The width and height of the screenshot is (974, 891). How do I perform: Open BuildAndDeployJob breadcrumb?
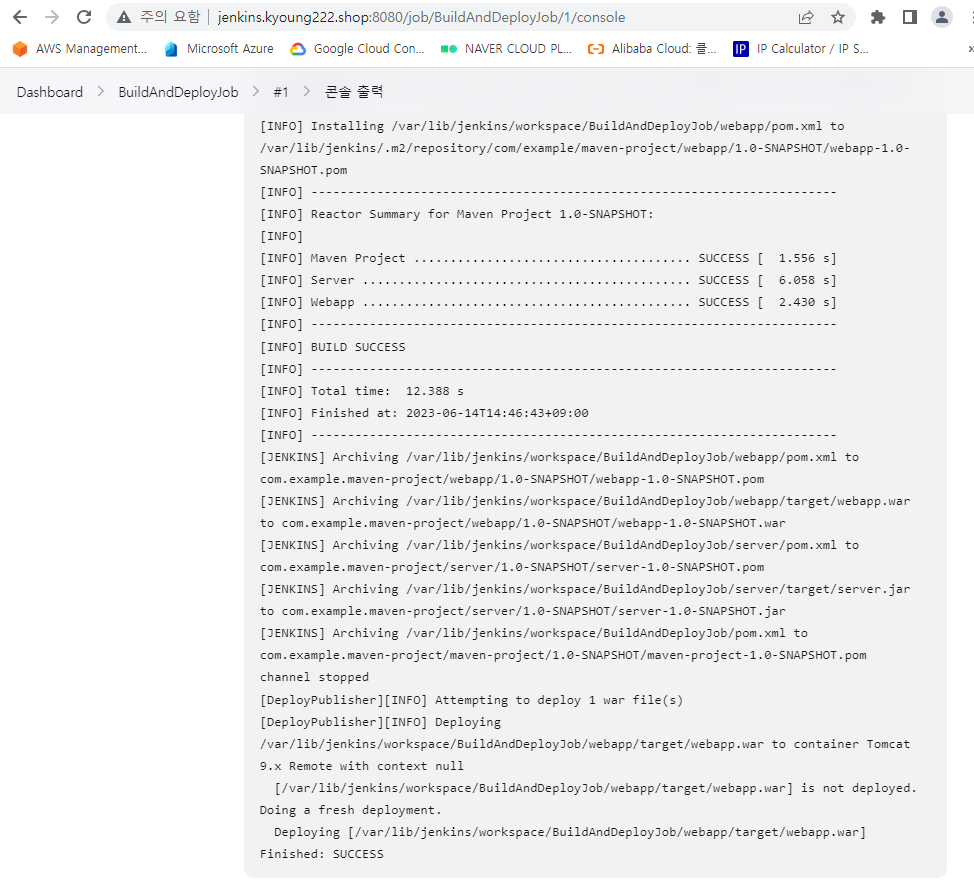[x=178, y=92]
